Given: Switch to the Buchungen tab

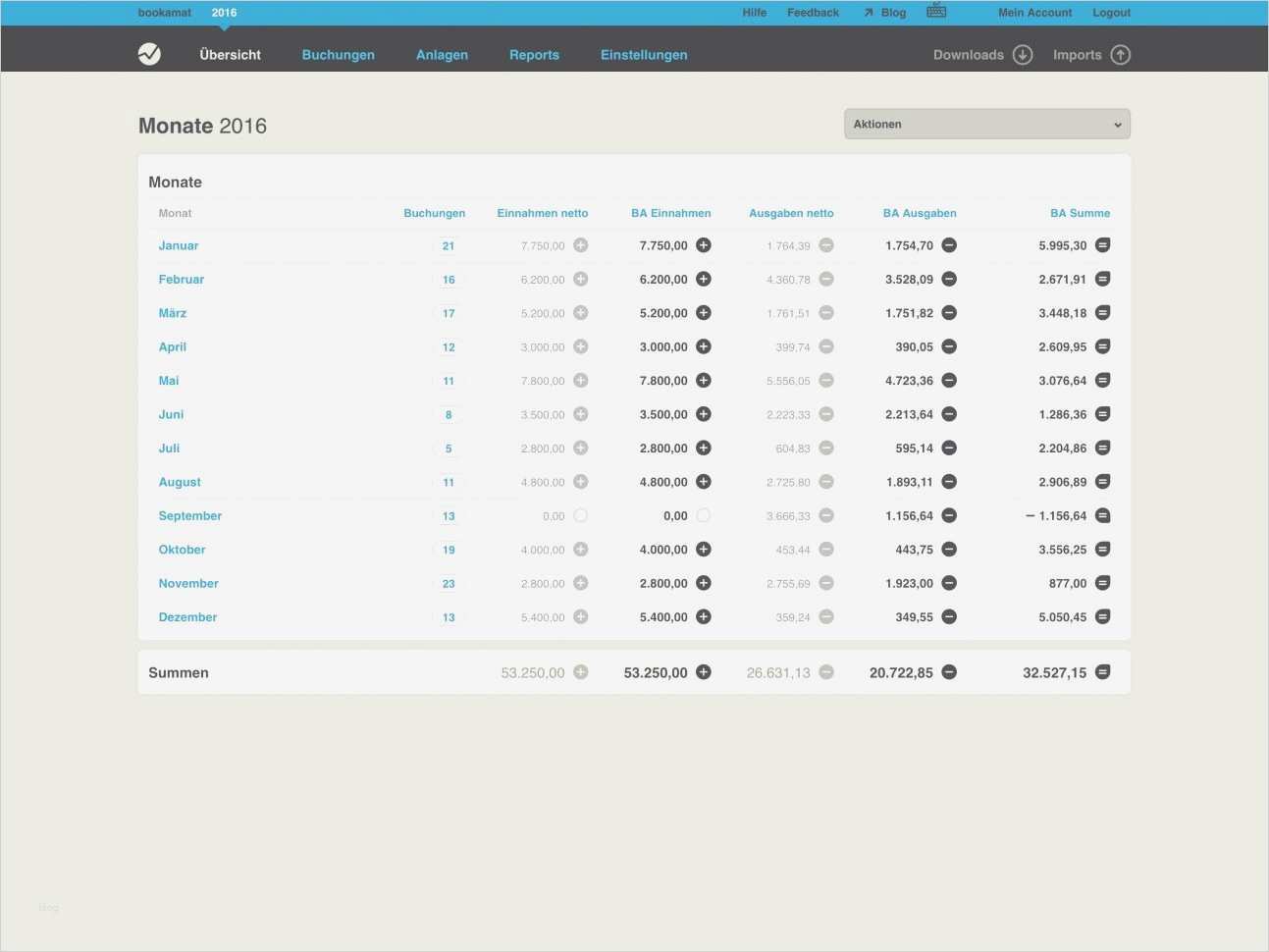Looking at the screenshot, I should coord(339,55).
